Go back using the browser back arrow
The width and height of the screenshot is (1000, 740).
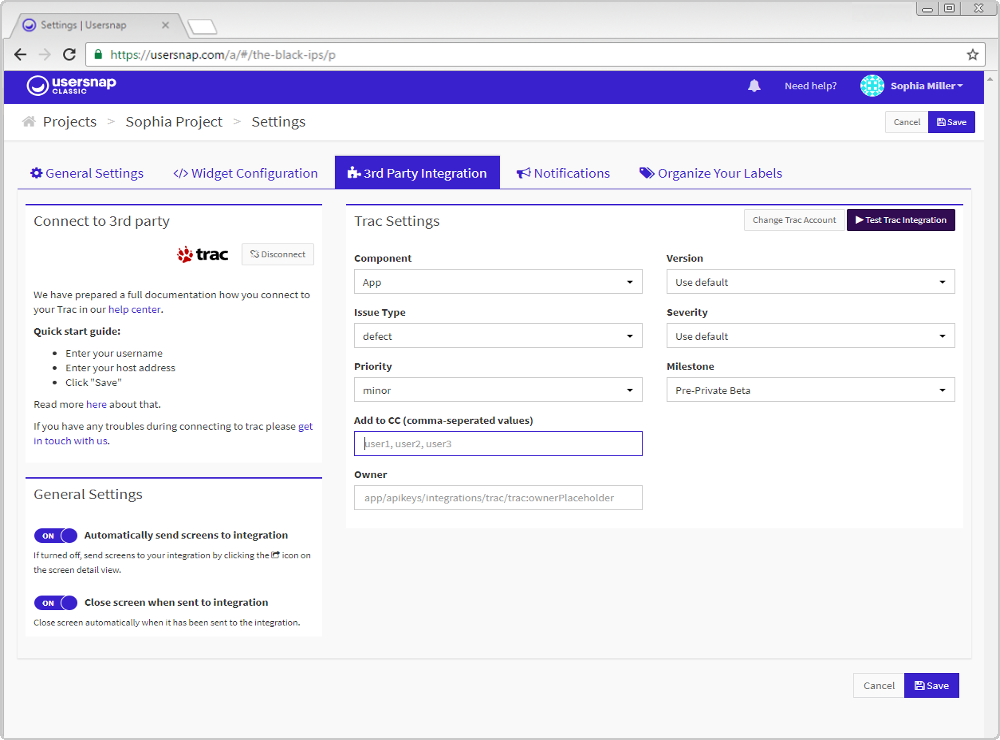pyautogui.click(x=20, y=55)
